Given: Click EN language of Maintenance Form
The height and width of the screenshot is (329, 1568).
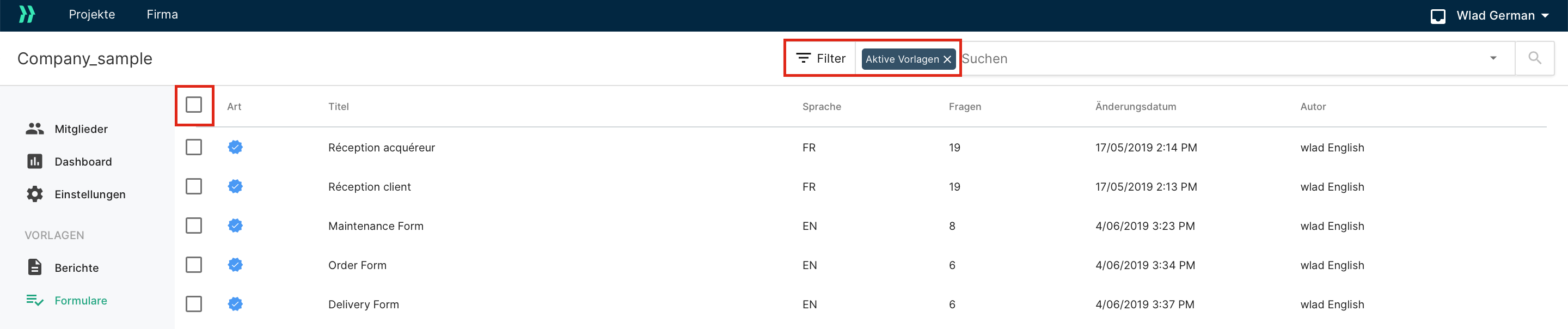Looking at the screenshot, I should [810, 226].
